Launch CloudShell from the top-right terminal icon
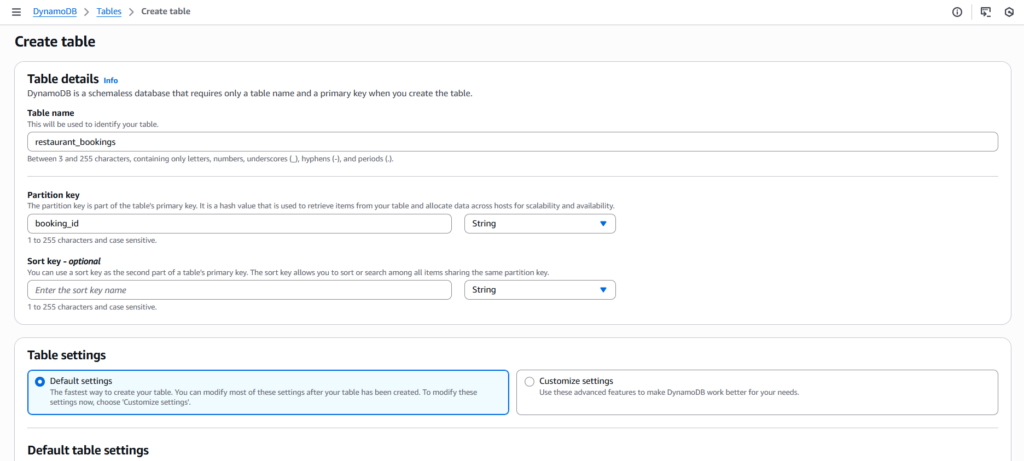 click(985, 12)
